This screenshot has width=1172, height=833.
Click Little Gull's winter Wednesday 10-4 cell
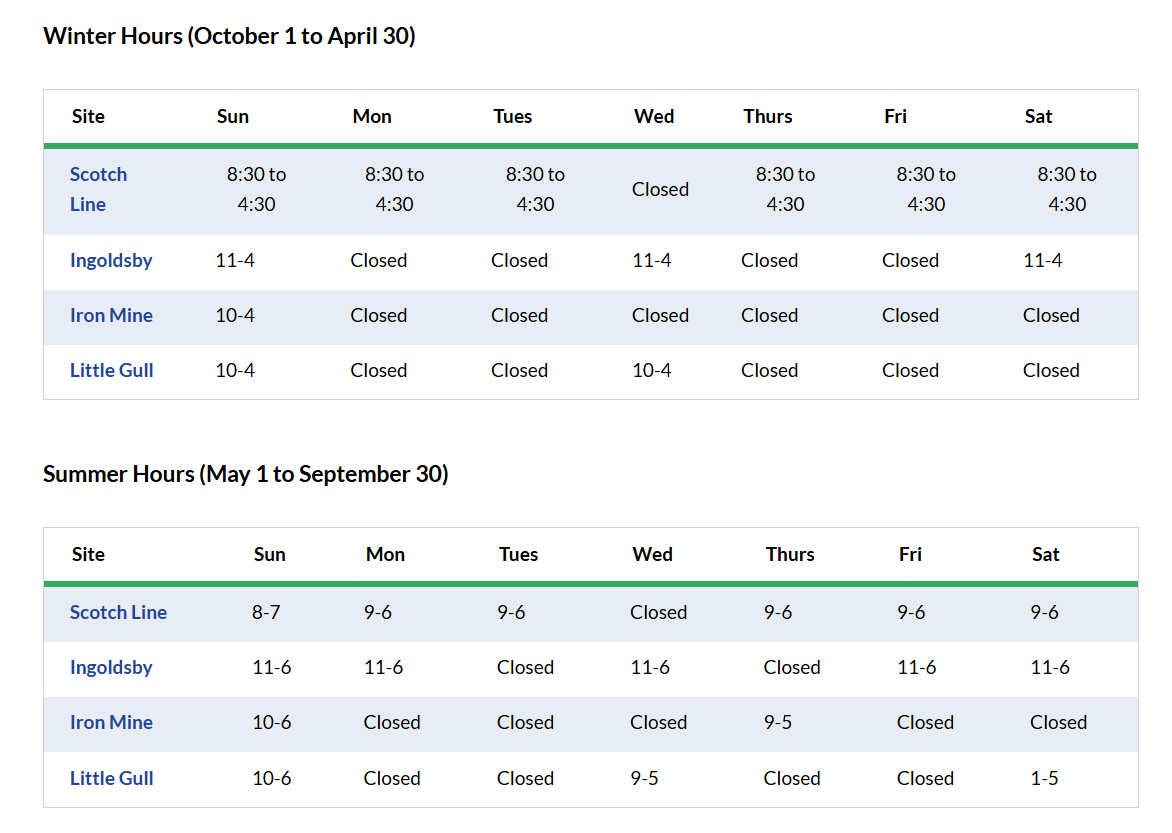(651, 371)
